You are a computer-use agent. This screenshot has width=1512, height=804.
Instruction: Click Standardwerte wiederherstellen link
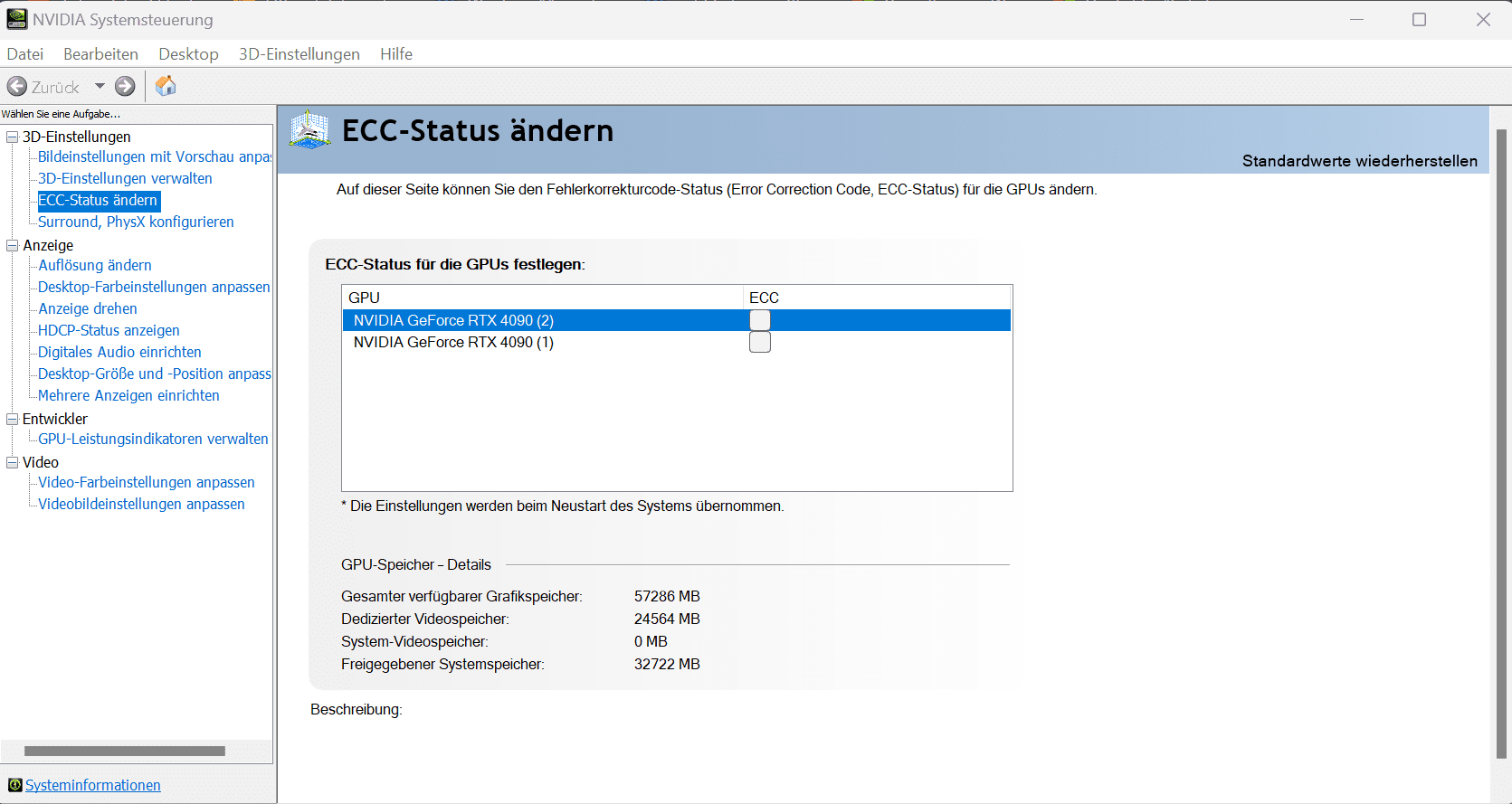tap(1360, 161)
